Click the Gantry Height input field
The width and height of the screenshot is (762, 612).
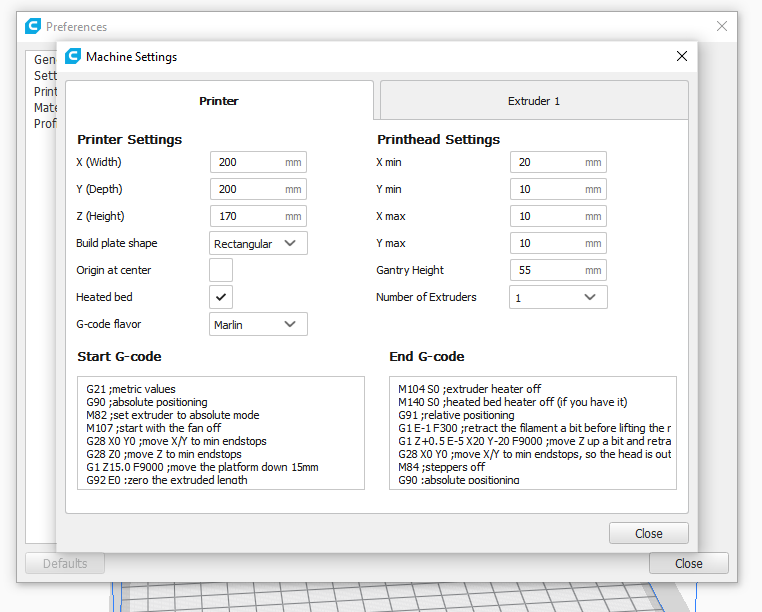tap(547, 270)
